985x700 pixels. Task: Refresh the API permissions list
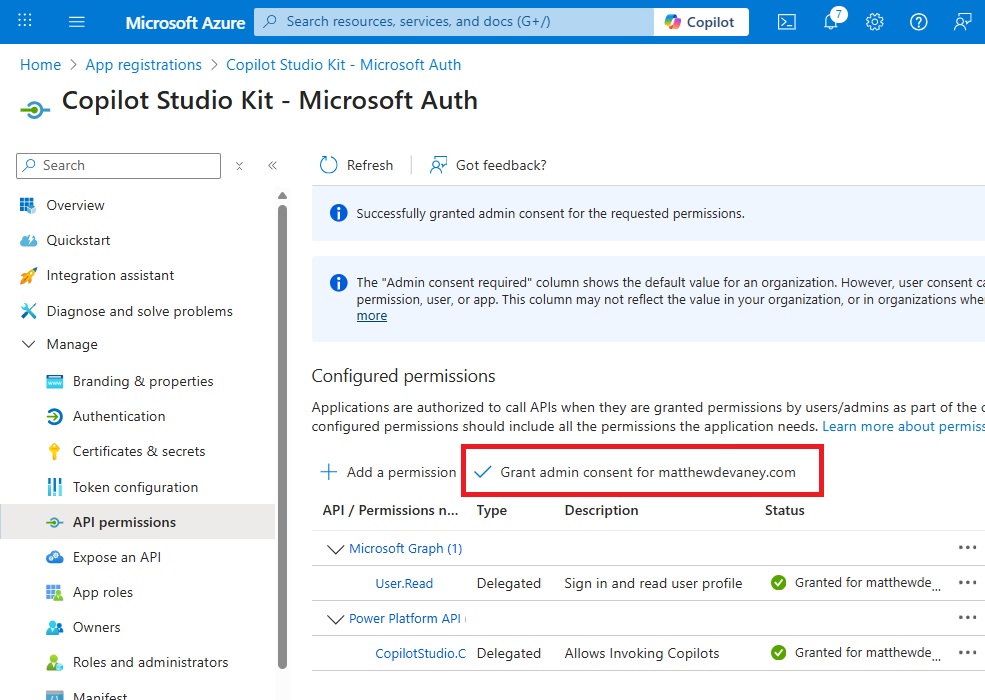pos(356,165)
